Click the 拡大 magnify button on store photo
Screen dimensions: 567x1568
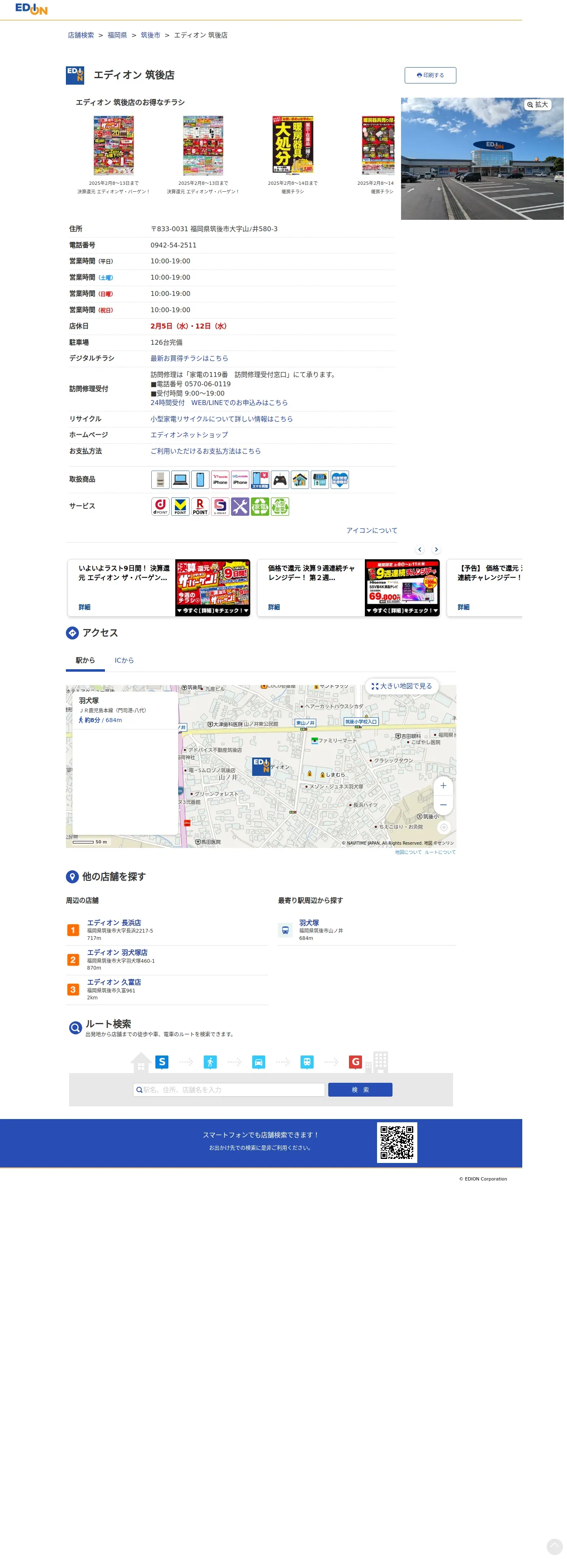[538, 105]
